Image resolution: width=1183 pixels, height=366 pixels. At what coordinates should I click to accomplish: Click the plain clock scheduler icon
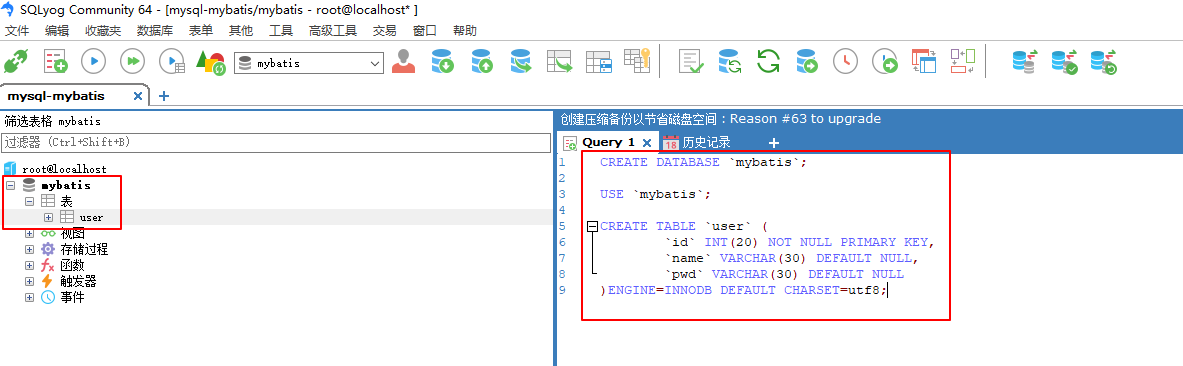846,61
